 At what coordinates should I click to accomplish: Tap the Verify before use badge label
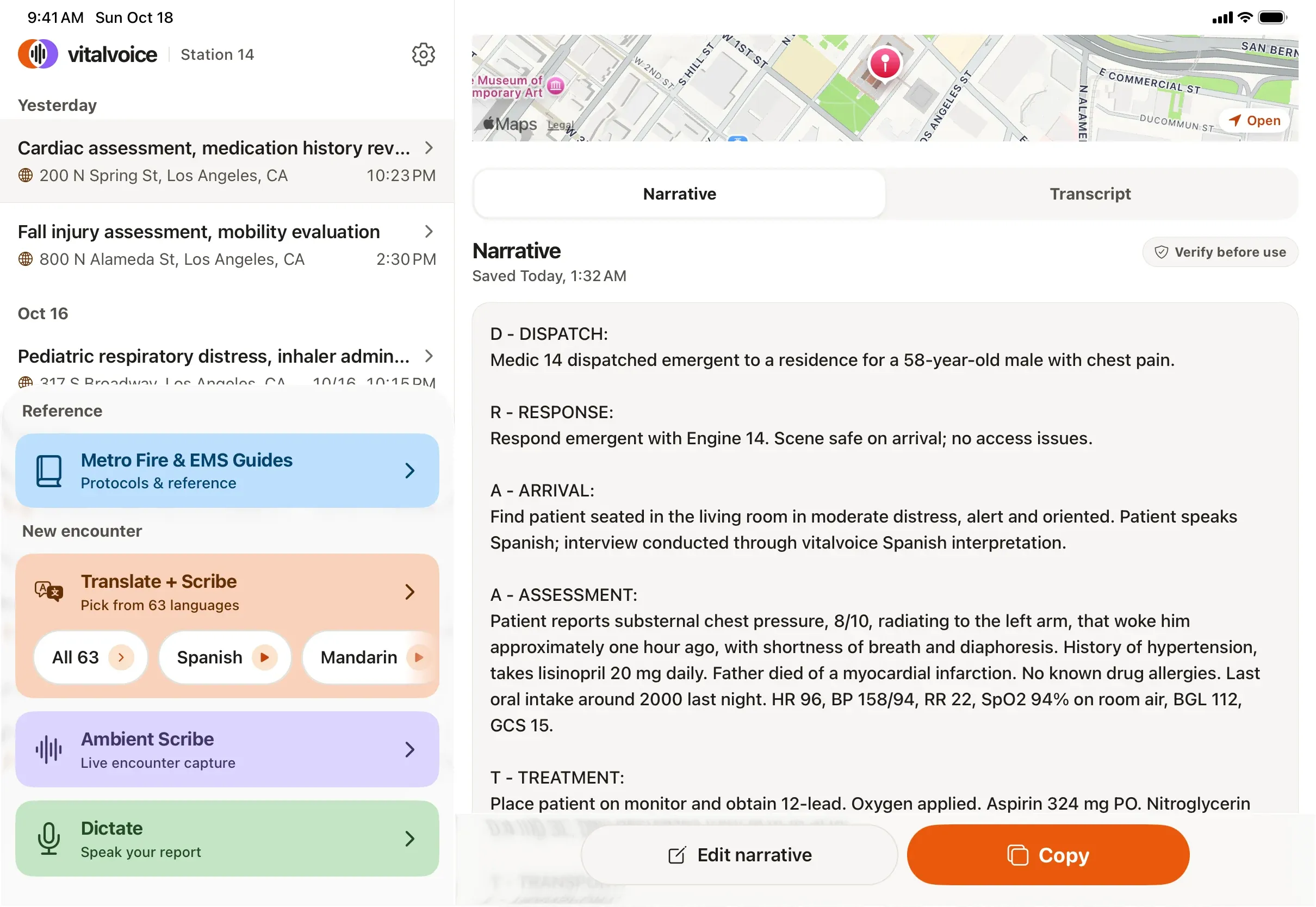coord(1230,252)
